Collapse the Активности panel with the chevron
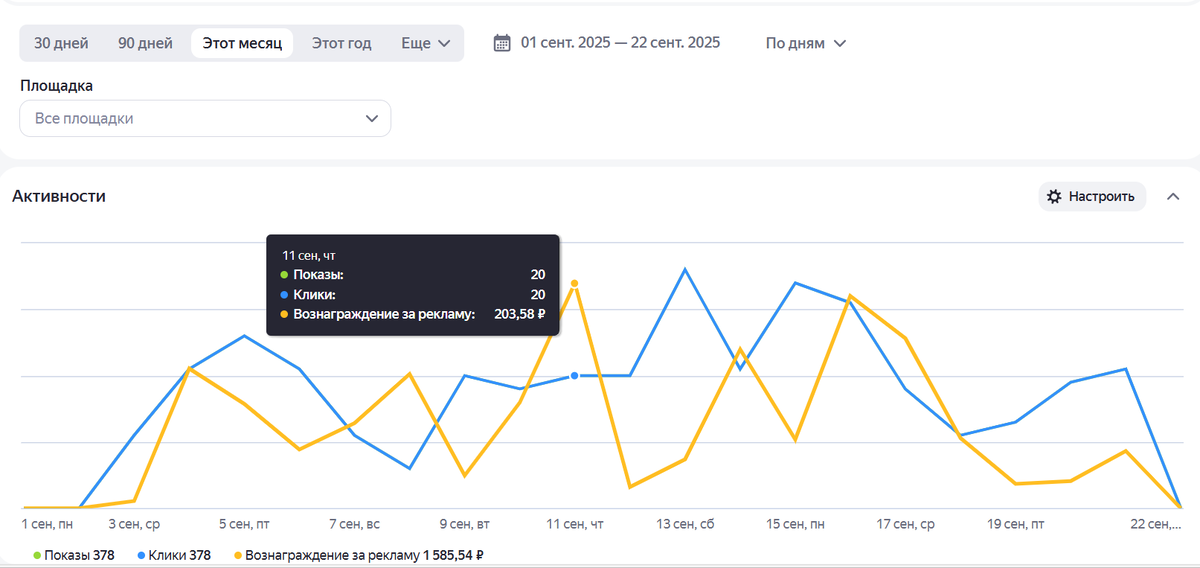Viewport: 1200px width, 568px height. (x=1174, y=197)
